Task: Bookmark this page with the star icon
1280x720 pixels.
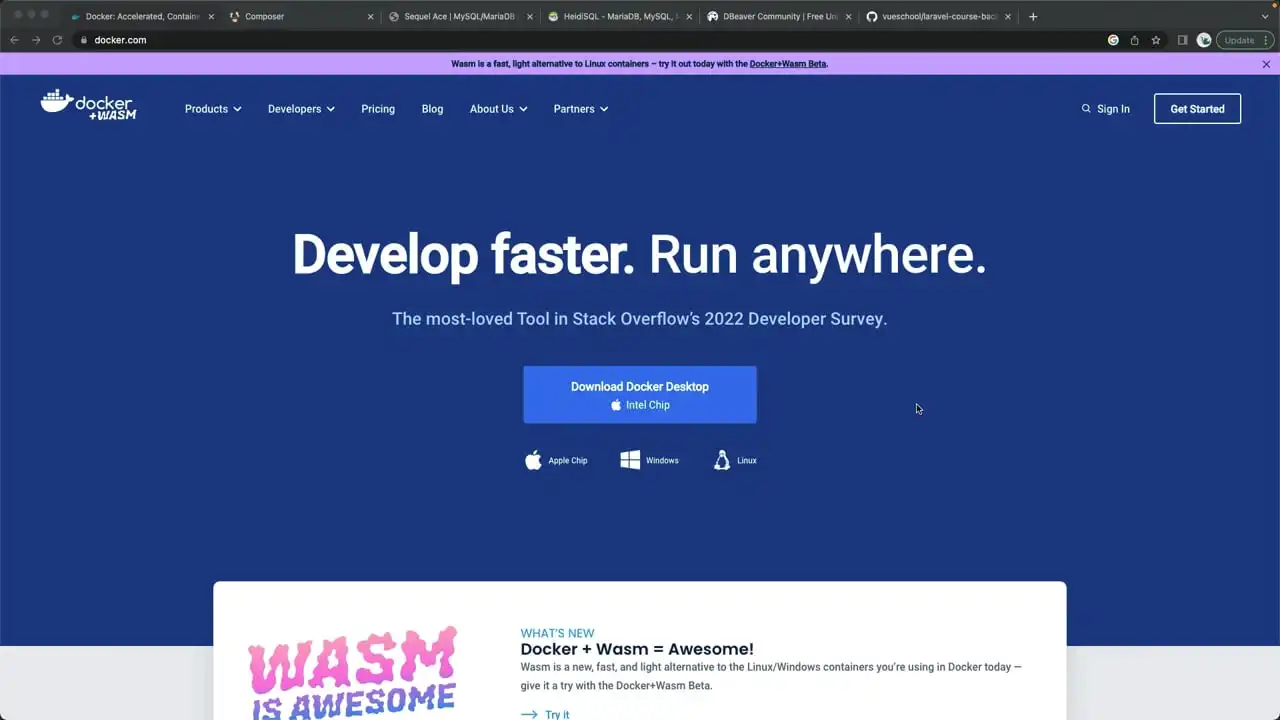Action: [1156, 40]
